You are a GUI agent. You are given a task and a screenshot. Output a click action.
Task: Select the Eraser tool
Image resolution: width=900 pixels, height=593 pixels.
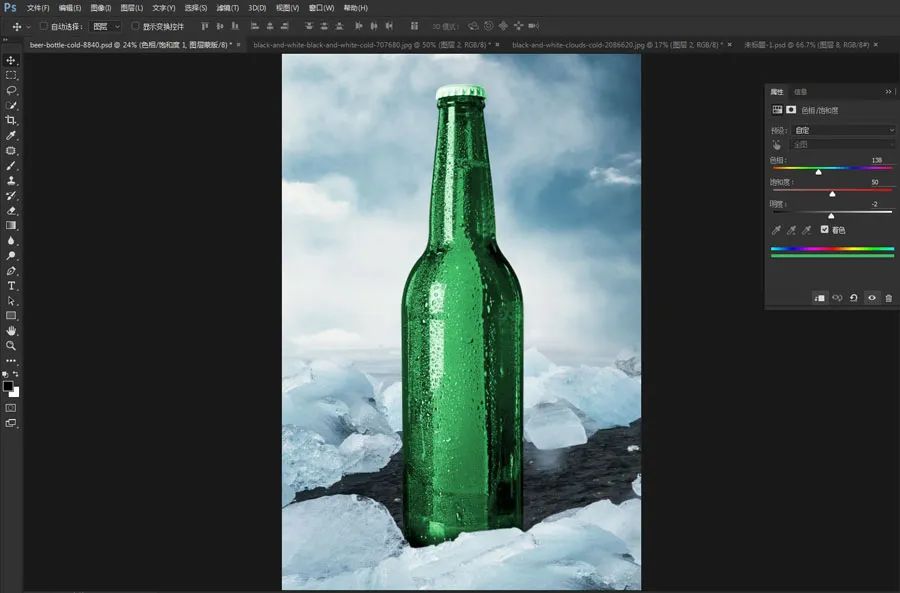(11, 210)
